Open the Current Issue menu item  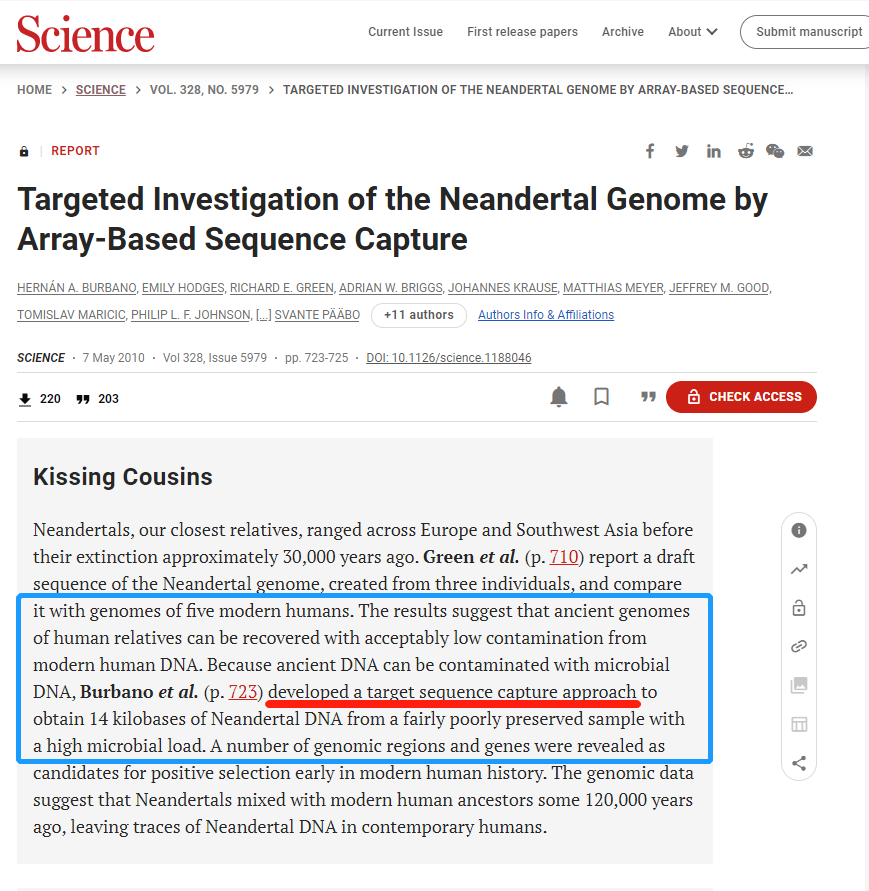pos(405,32)
